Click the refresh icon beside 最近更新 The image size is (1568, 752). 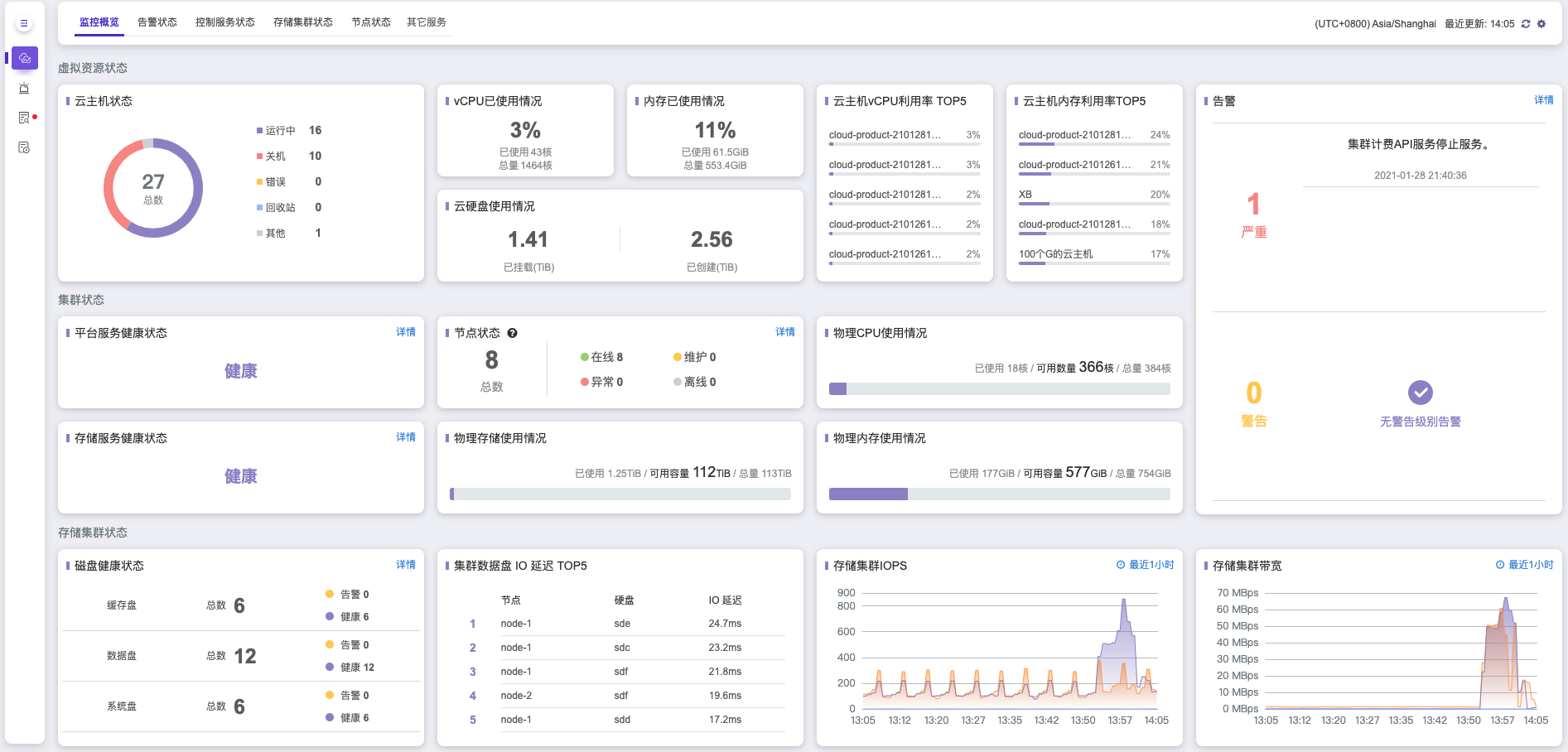coord(1526,24)
